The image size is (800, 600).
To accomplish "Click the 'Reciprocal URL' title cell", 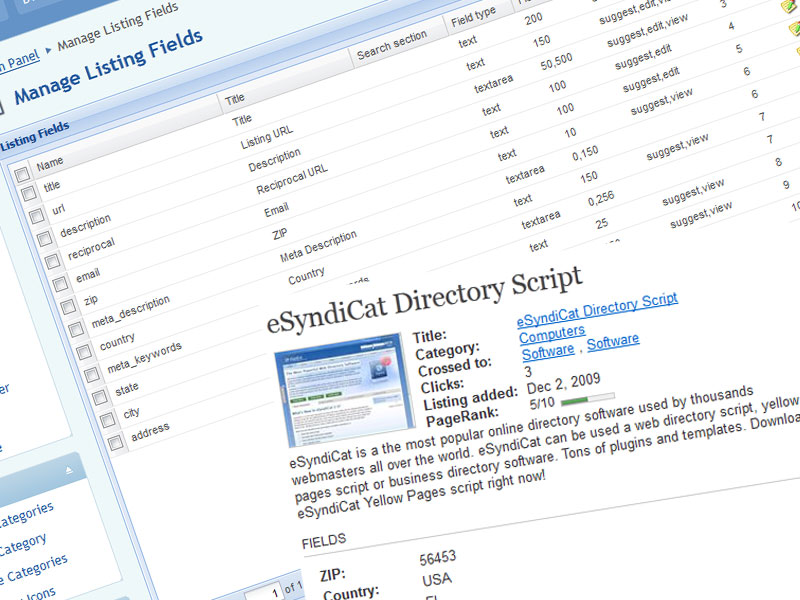I will pos(292,179).
